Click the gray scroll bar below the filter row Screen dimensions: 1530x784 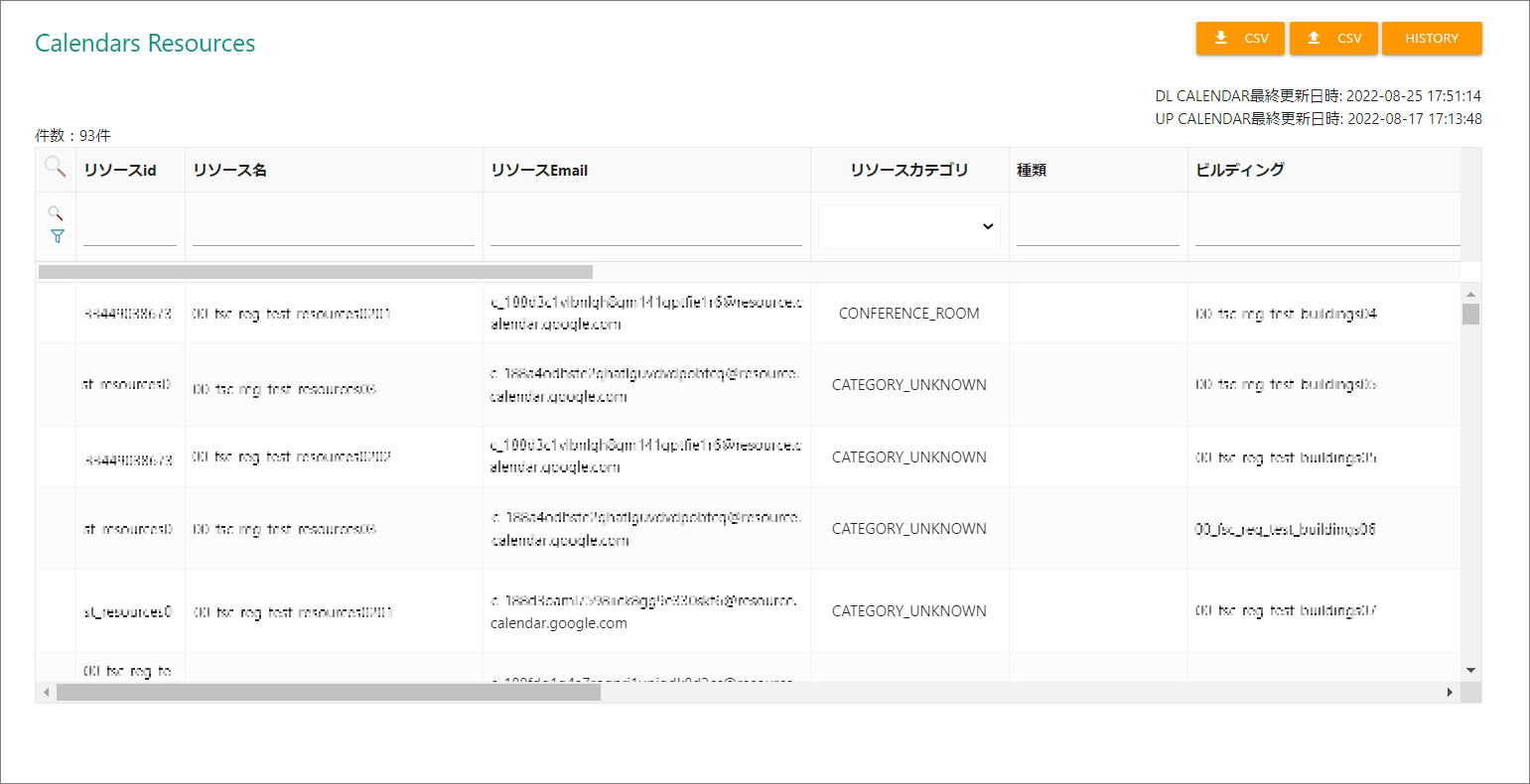(x=316, y=272)
